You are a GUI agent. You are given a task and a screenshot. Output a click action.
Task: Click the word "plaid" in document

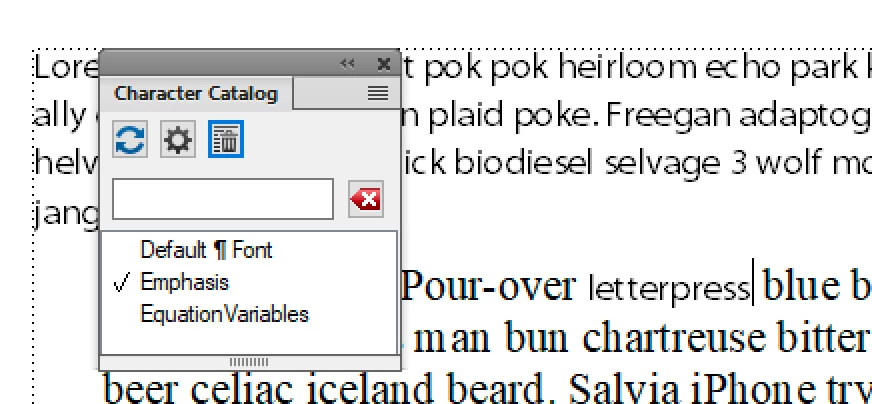pos(465,117)
